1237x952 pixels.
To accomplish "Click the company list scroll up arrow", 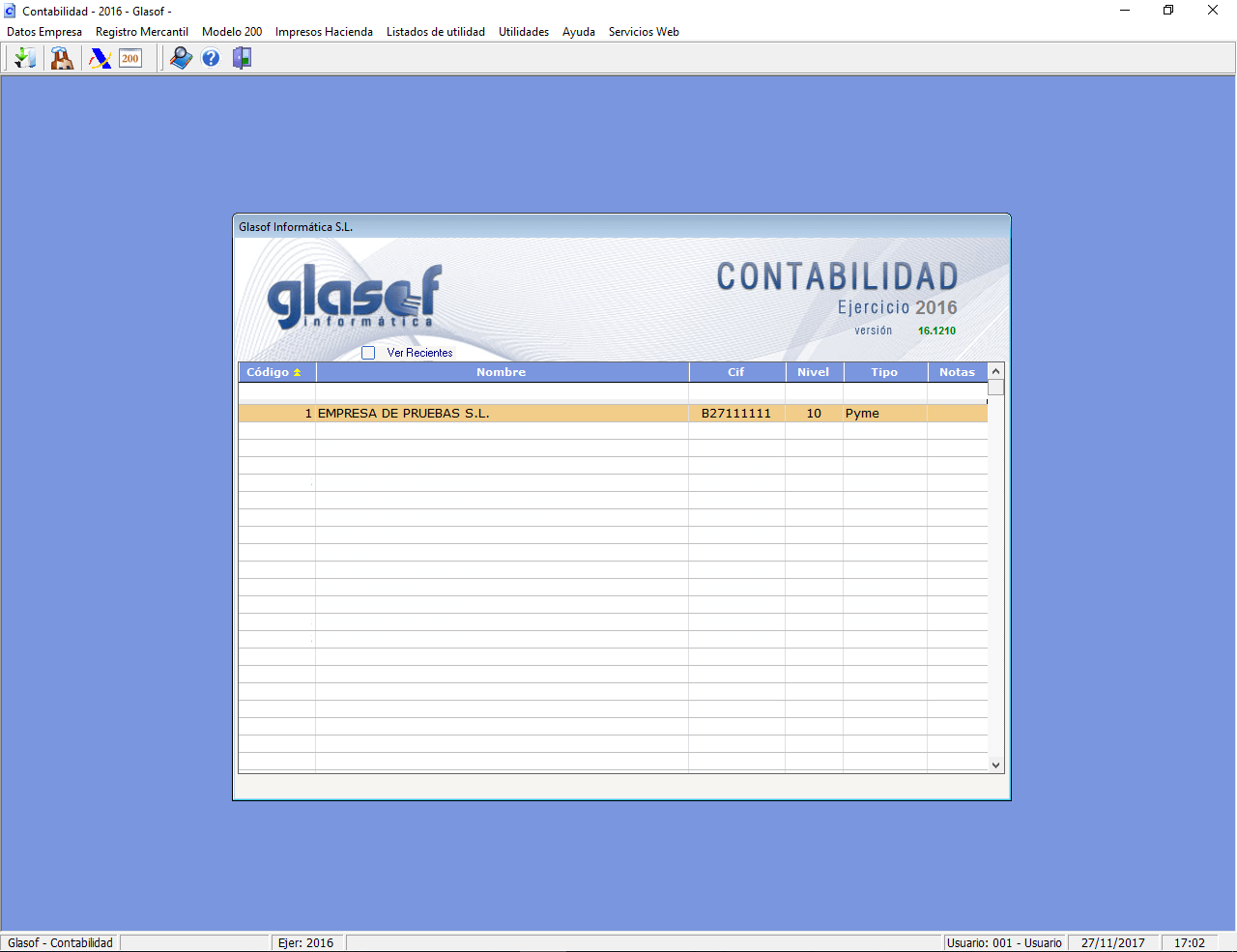I will tap(995, 372).
